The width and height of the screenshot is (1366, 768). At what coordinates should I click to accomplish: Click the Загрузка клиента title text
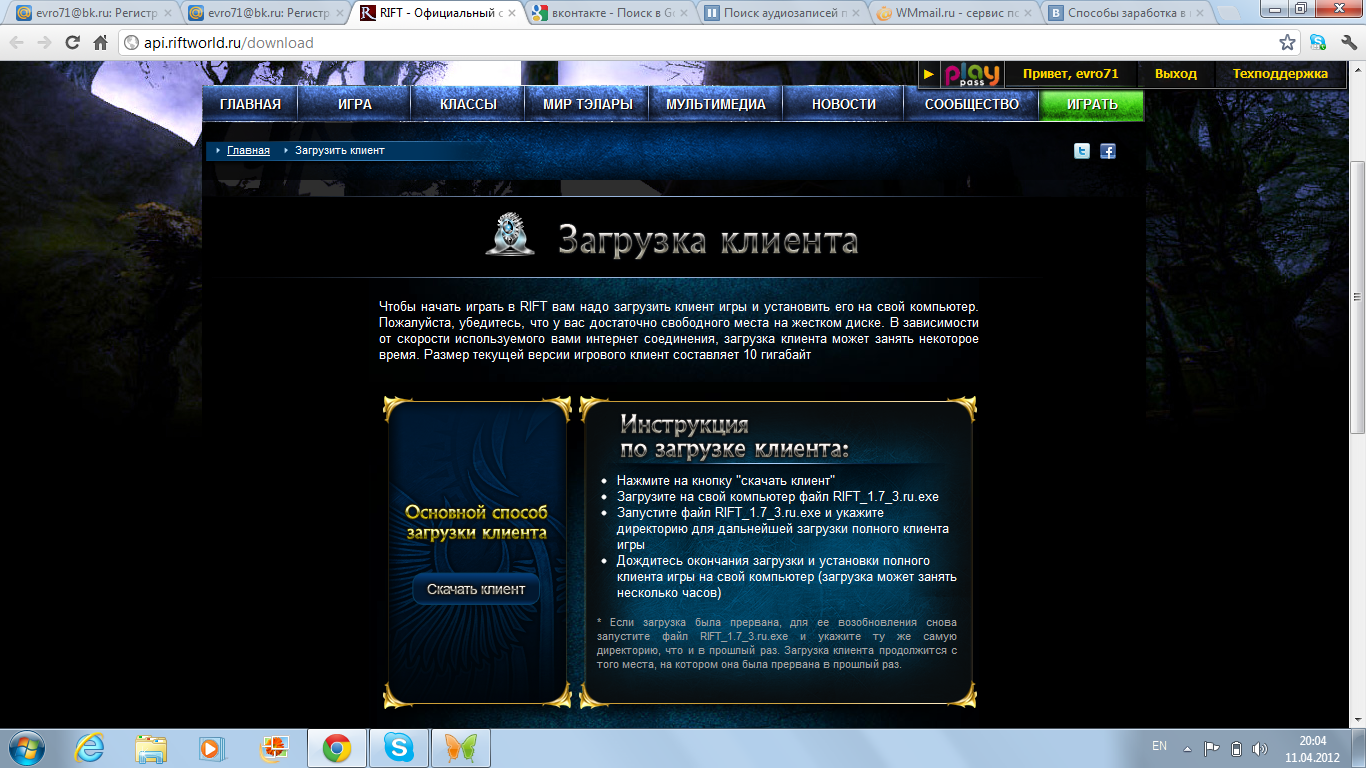point(708,240)
